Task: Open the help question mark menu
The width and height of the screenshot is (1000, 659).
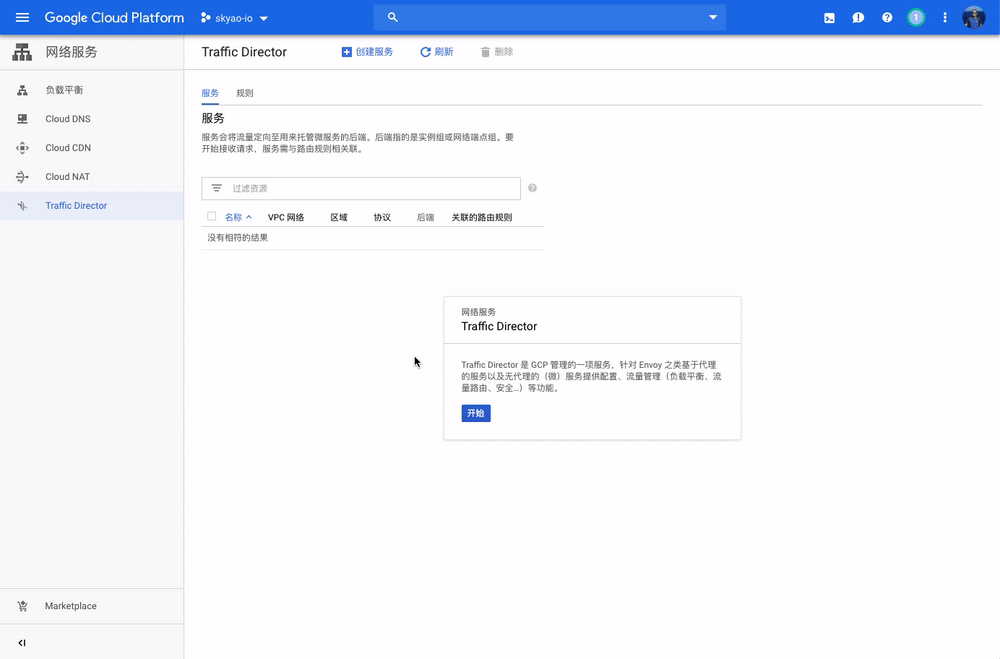Action: click(x=887, y=18)
